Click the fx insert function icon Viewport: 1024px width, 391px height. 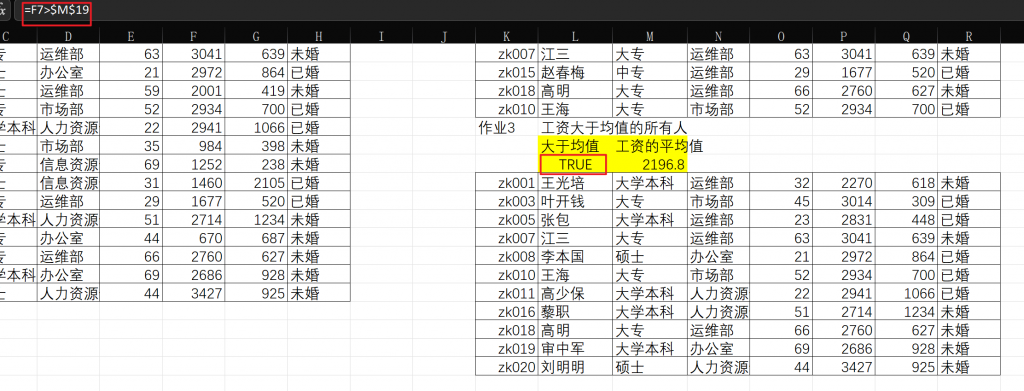[4, 10]
